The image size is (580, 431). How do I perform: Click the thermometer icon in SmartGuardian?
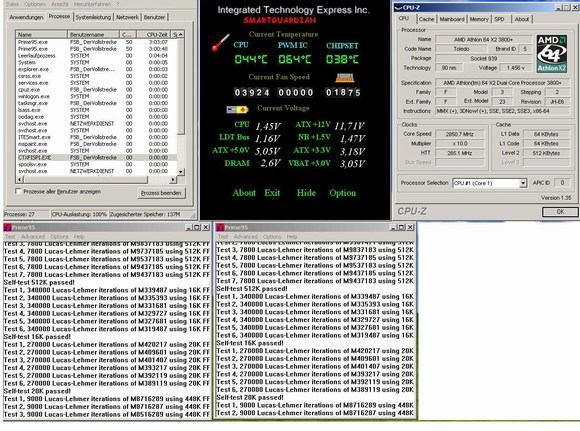tap(220, 43)
